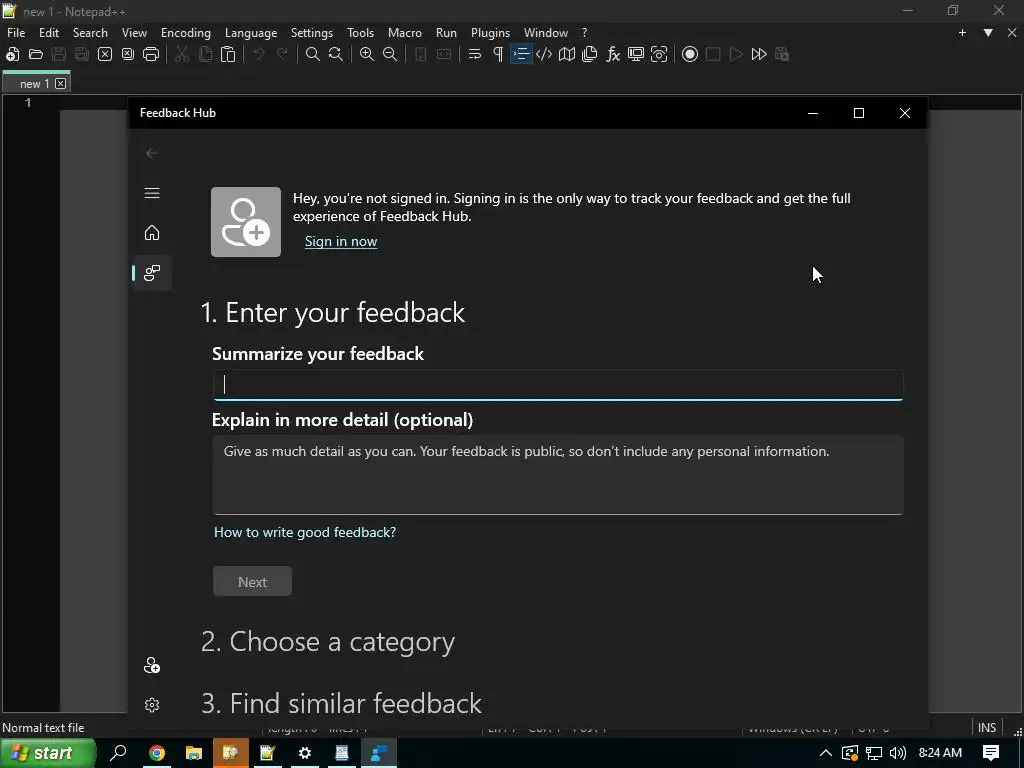
Task: Run macro multiple times icon
Action: (x=759, y=54)
